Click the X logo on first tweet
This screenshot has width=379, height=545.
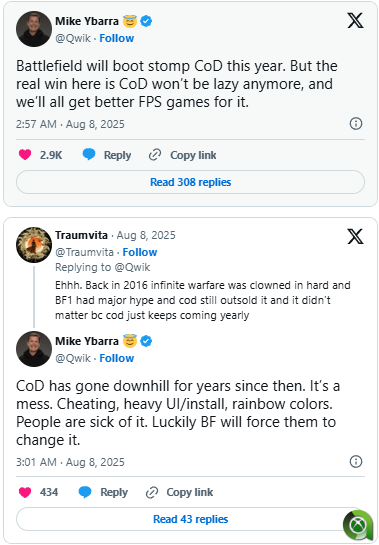355,21
